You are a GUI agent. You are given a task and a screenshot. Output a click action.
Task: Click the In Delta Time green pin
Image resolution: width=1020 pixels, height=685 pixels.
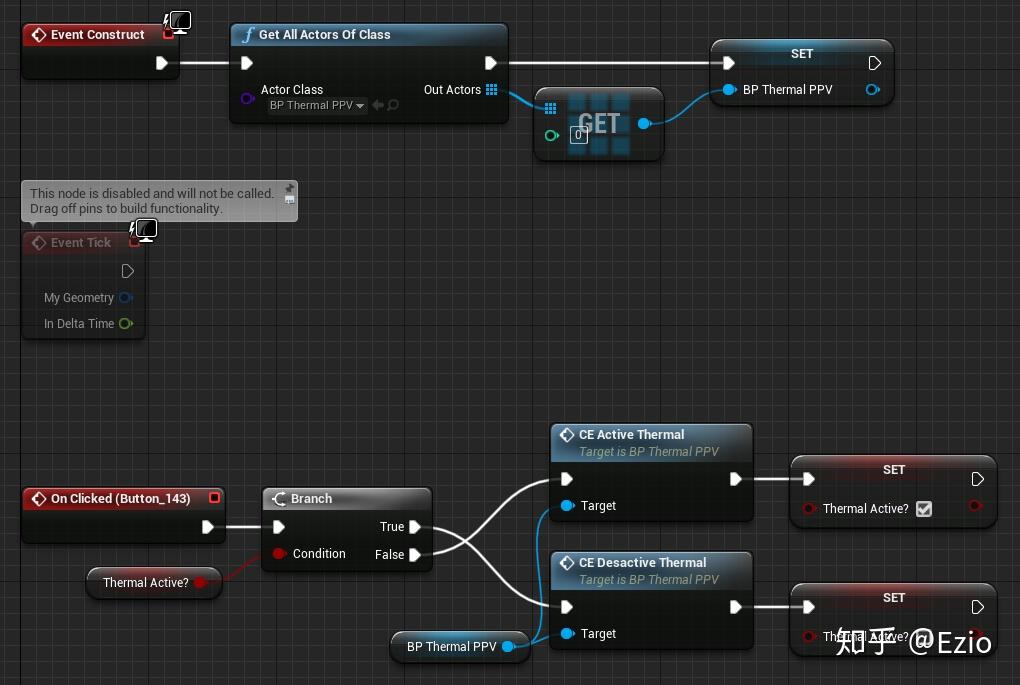tap(126, 323)
